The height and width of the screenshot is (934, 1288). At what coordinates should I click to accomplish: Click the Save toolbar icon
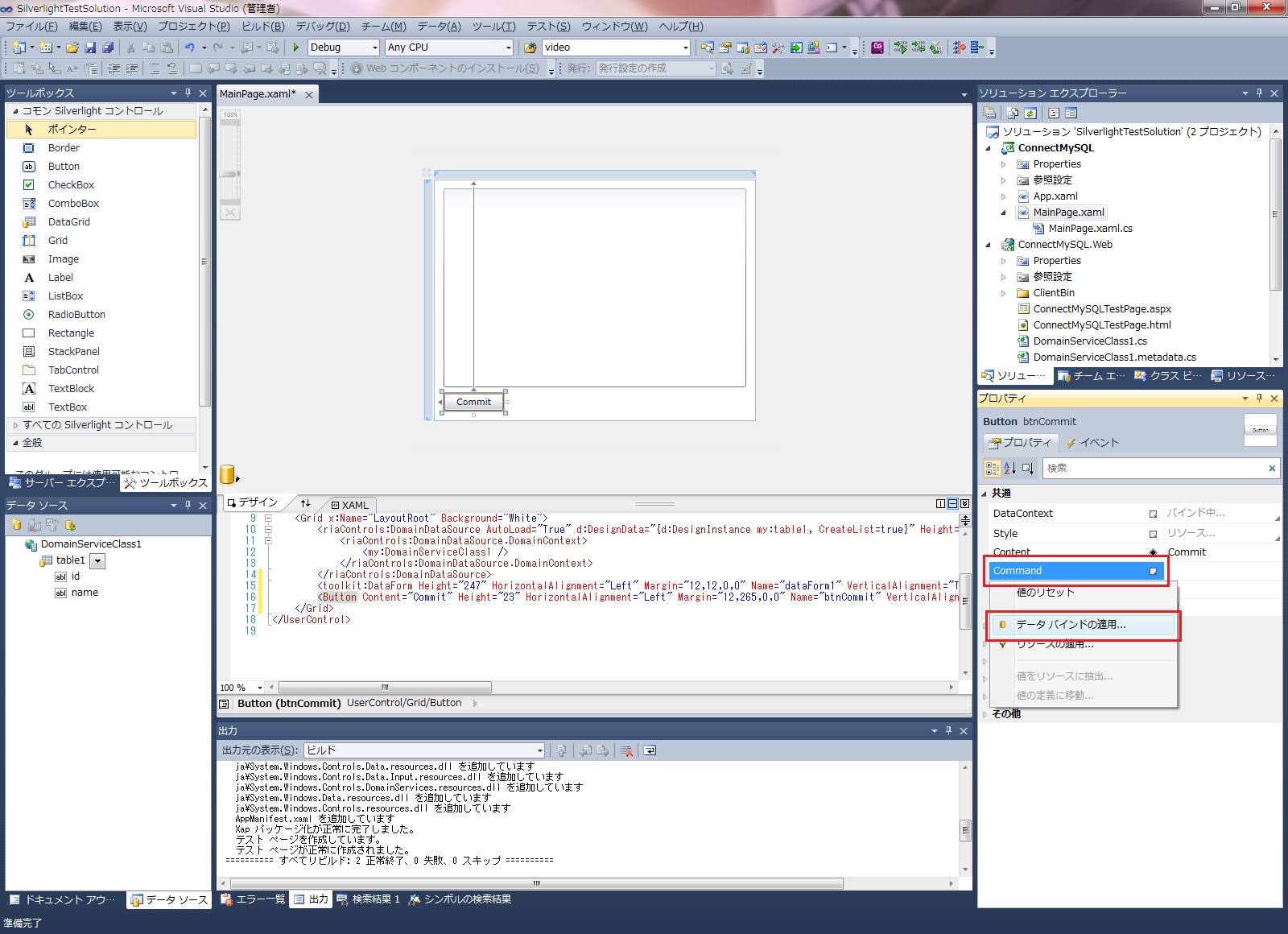click(90, 48)
